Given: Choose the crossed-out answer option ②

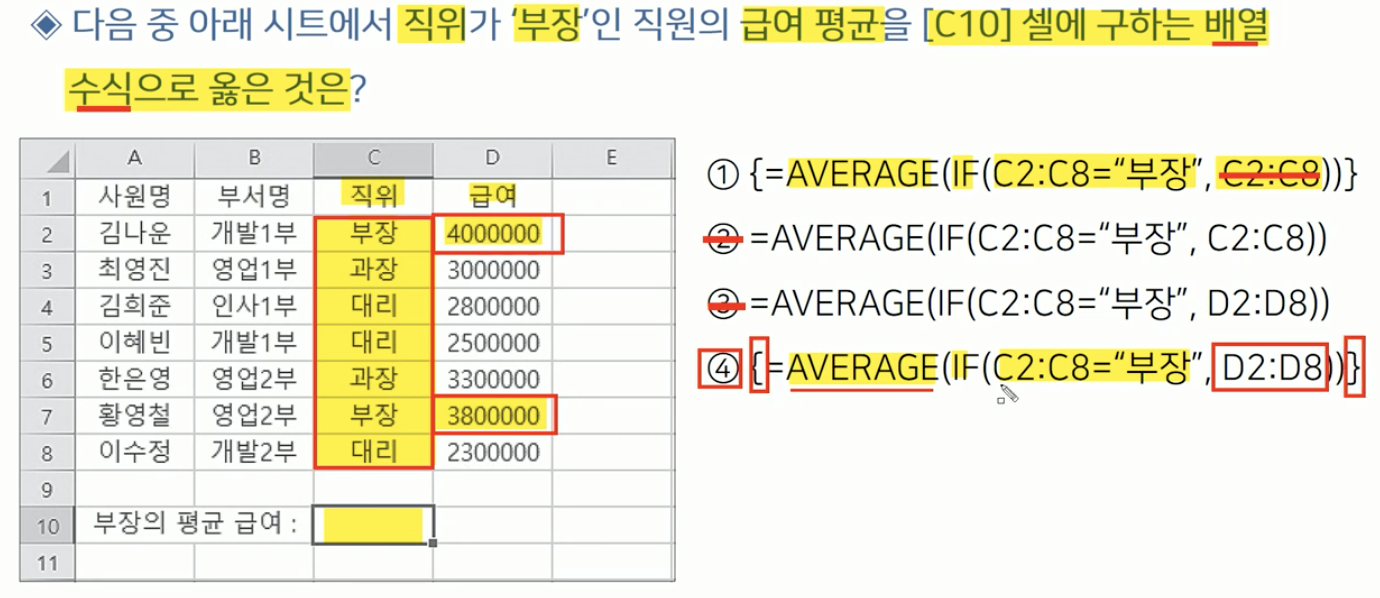Looking at the screenshot, I should pyautogui.click(x=721, y=238).
